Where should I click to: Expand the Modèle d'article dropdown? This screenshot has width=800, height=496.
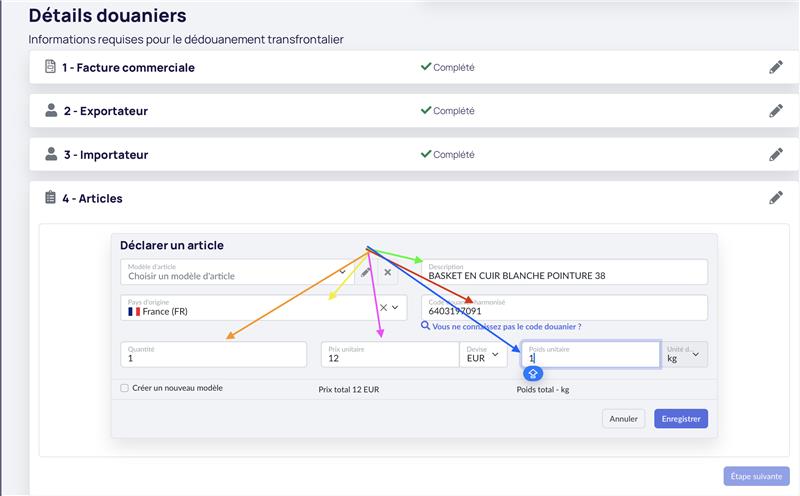(x=342, y=272)
